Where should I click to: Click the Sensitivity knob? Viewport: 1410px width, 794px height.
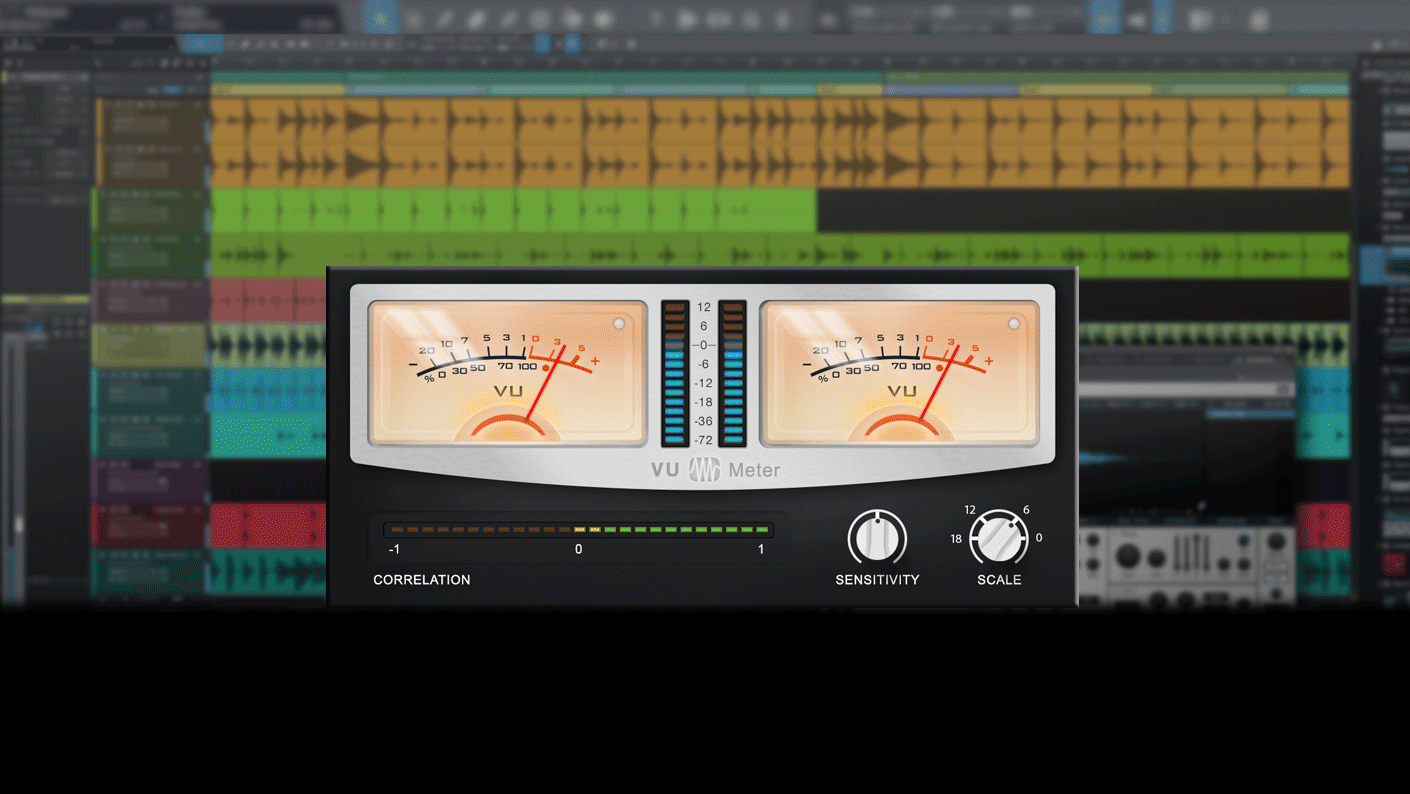[877, 538]
